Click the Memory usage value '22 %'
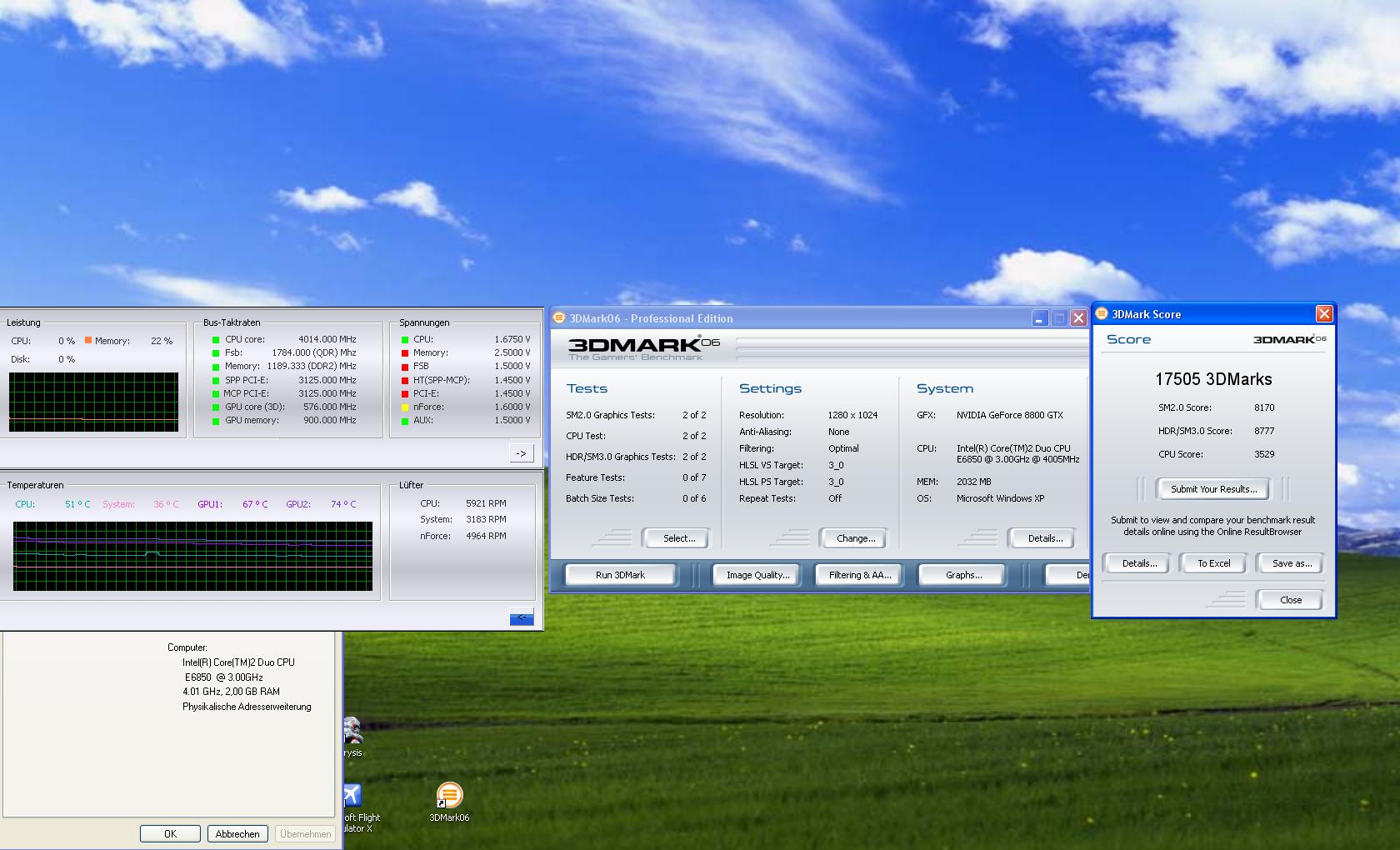This screenshot has height=850, width=1400. click(162, 341)
